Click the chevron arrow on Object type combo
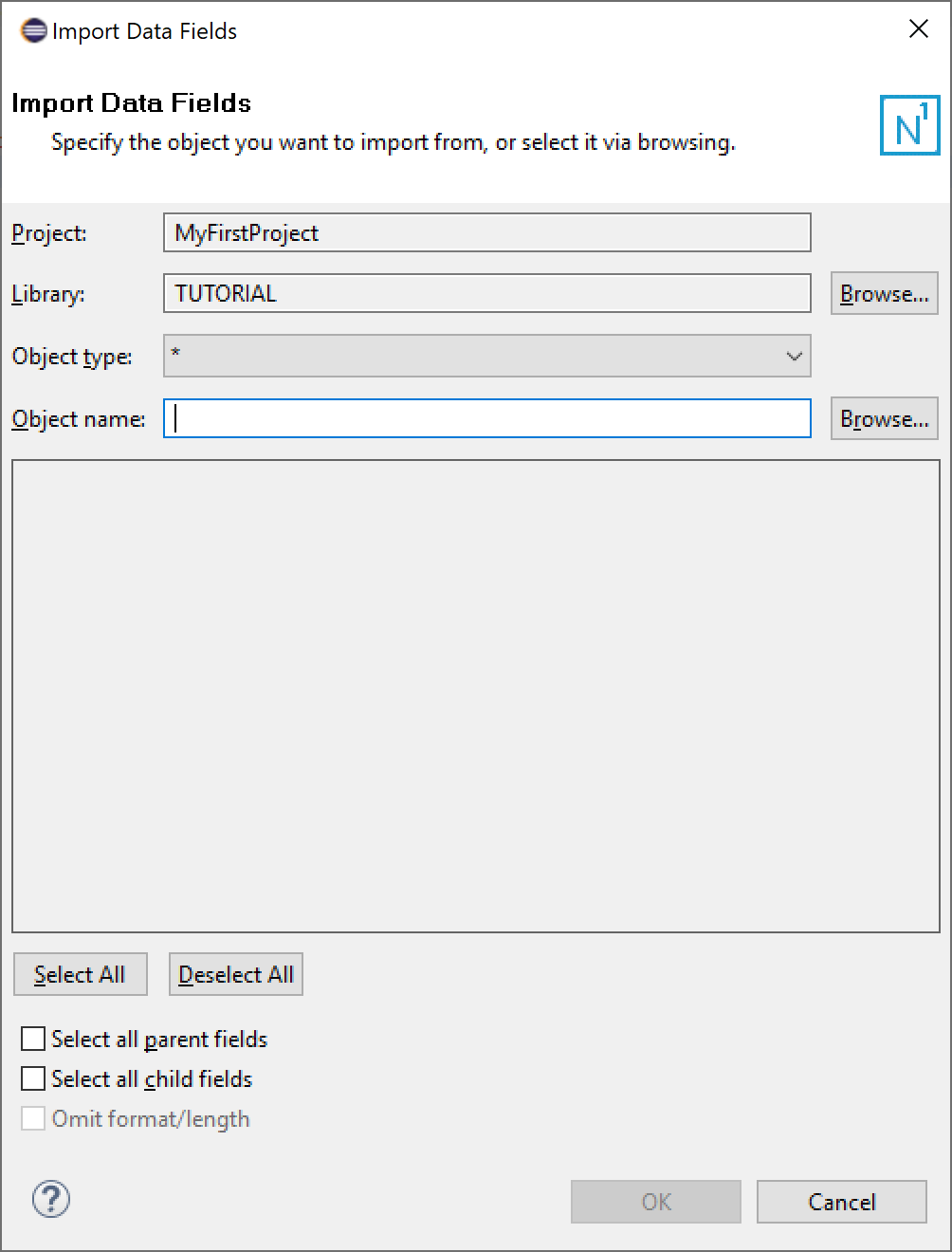Screen dimensions: 952x1252 point(793,356)
